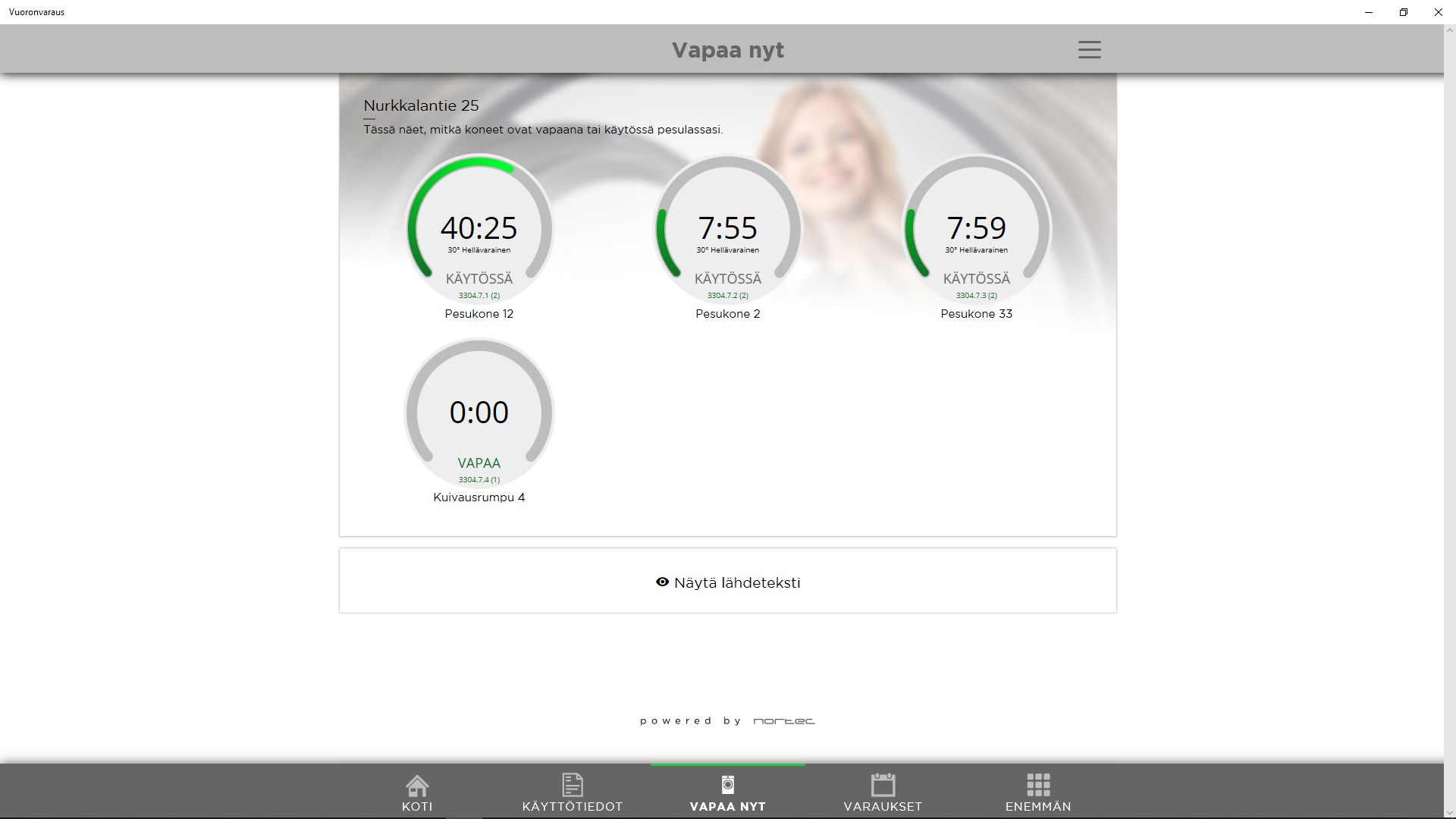1456x819 pixels.
Task: Select the Pesukone 12 gauge showing 40:25
Action: 479,228
